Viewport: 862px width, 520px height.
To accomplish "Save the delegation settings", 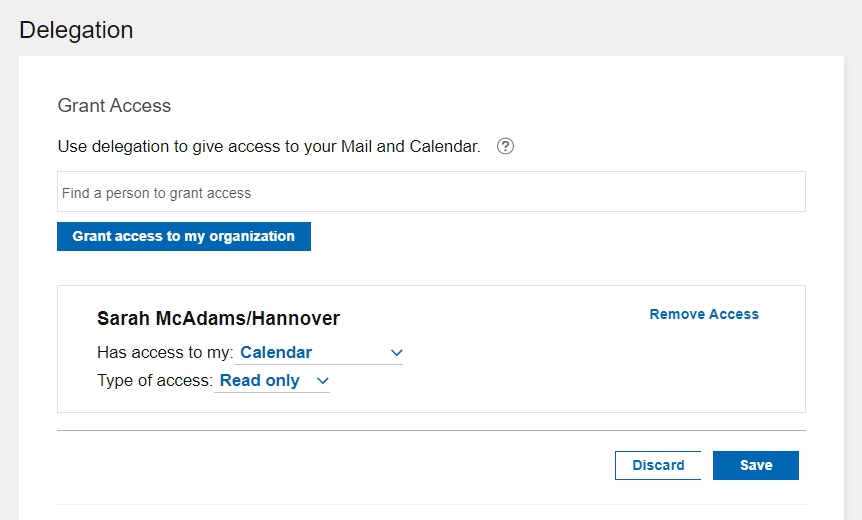I will (x=756, y=465).
